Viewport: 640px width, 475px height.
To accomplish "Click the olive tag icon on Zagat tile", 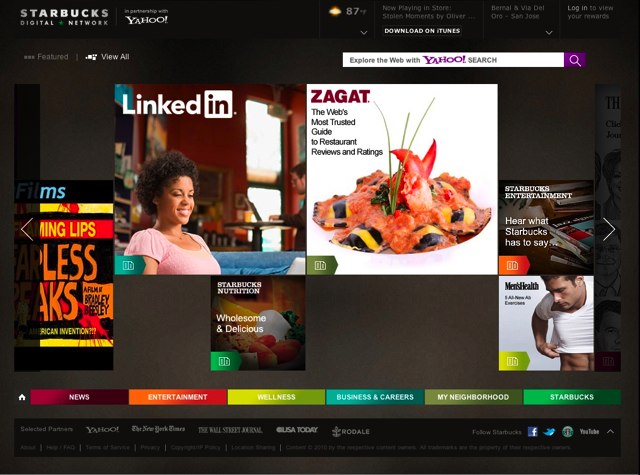I will click(321, 266).
